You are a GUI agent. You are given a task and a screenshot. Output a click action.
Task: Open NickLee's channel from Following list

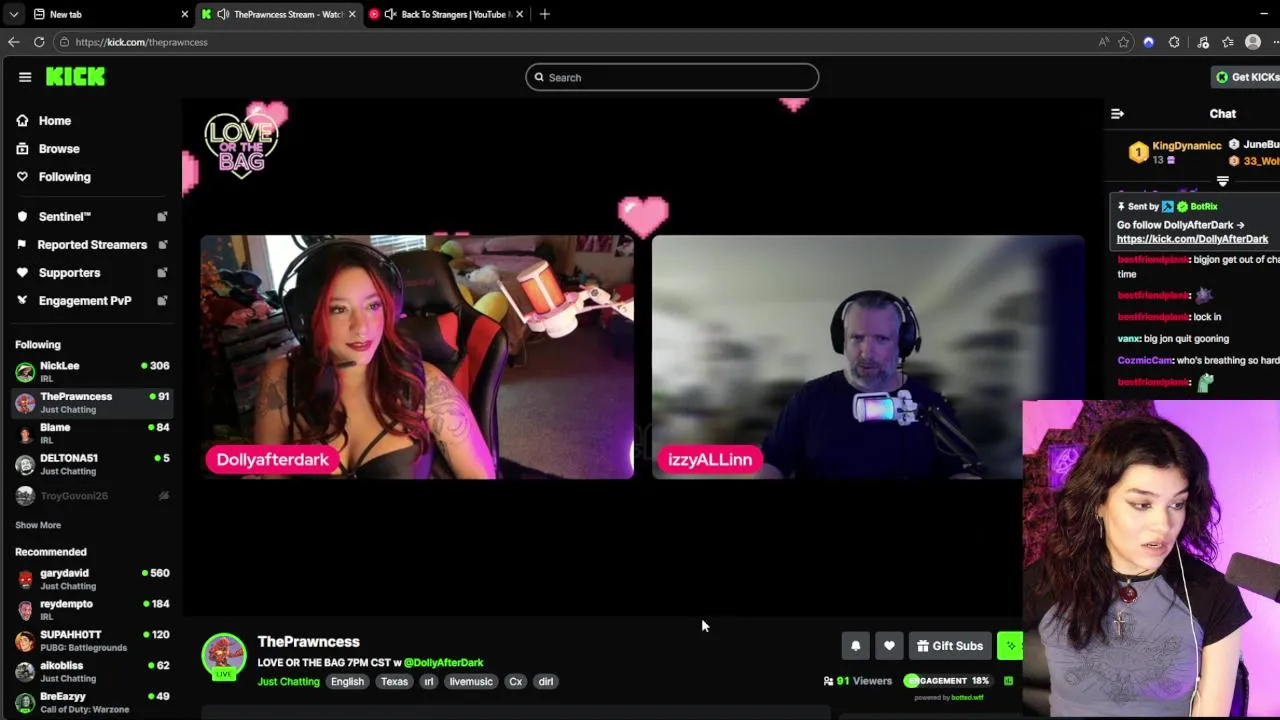tap(92, 372)
